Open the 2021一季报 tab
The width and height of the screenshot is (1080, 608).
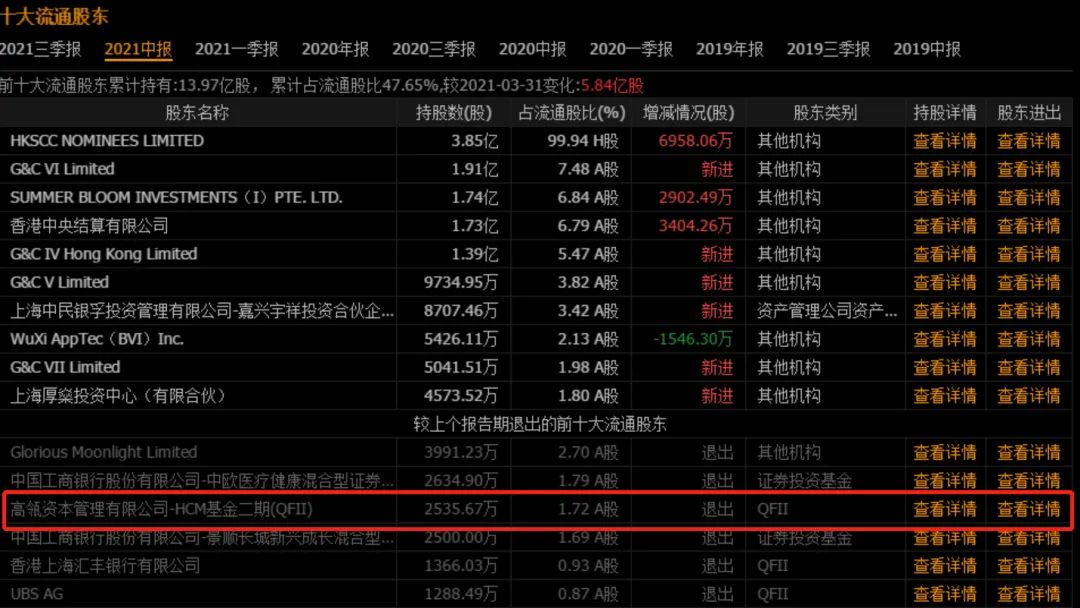(x=236, y=50)
